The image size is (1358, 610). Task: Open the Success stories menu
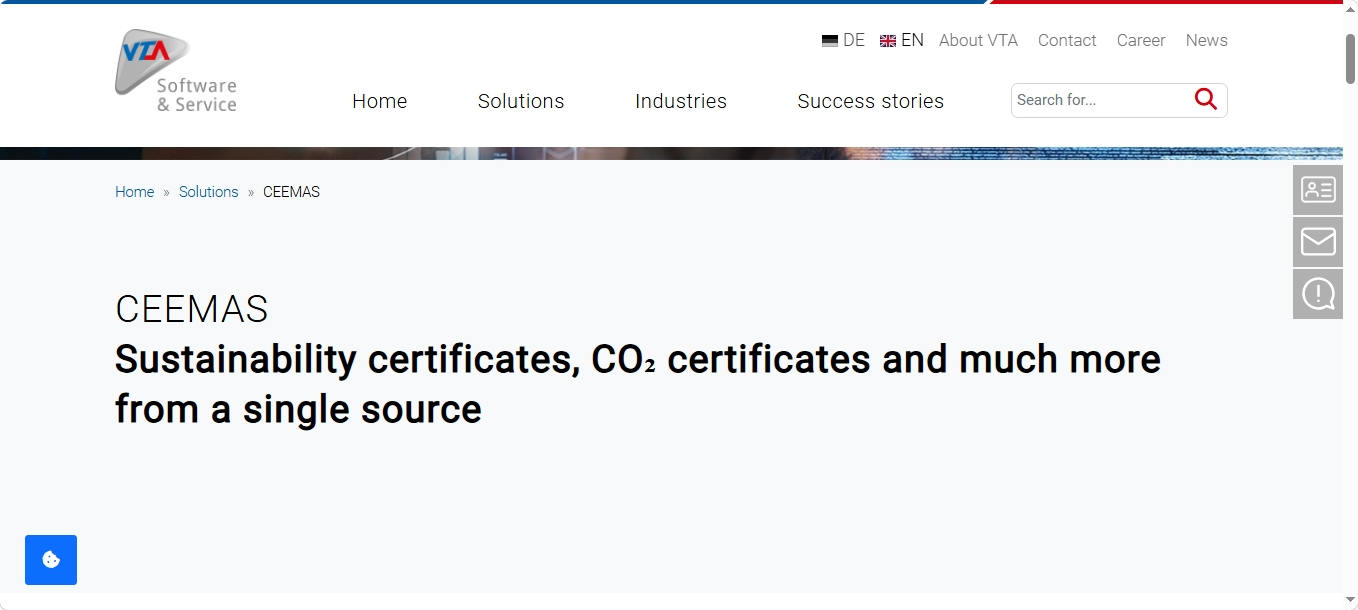pos(871,101)
